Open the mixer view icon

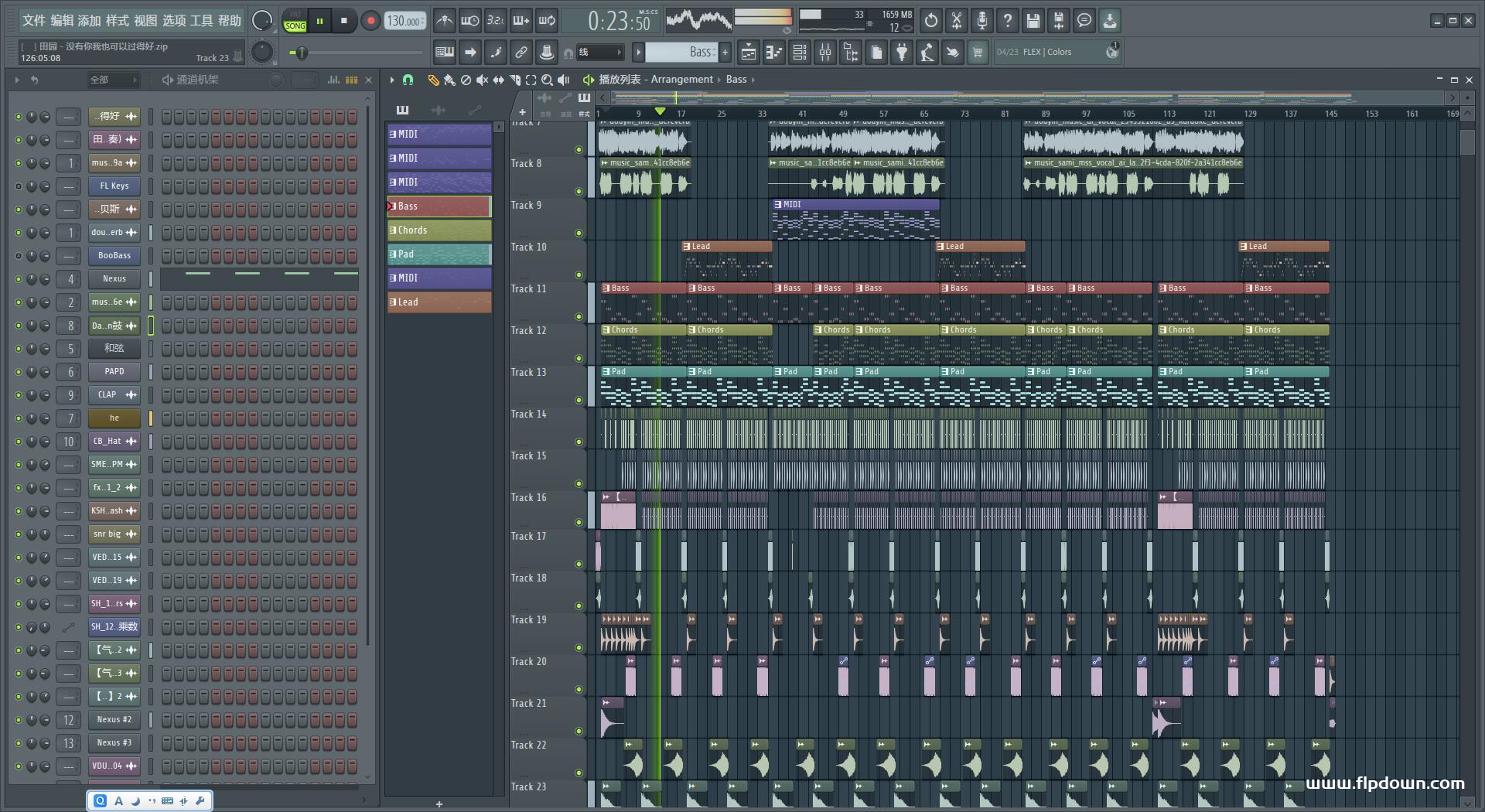[825, 53]
